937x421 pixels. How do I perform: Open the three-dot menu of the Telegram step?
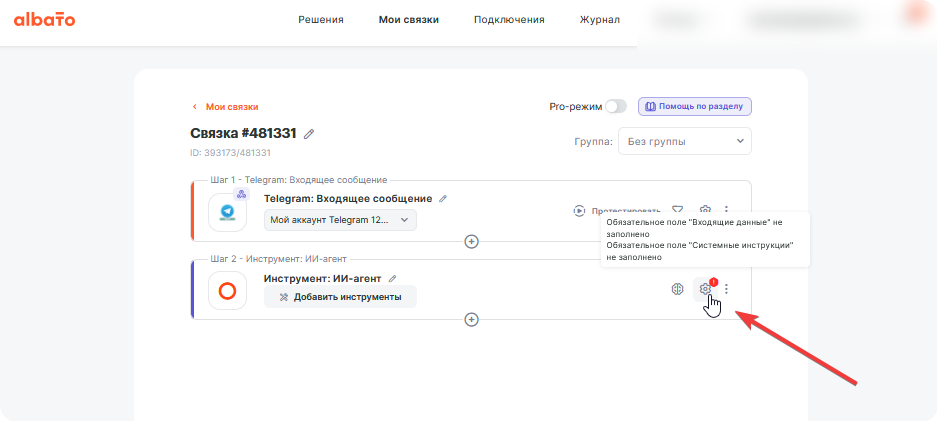click(726, 210)
